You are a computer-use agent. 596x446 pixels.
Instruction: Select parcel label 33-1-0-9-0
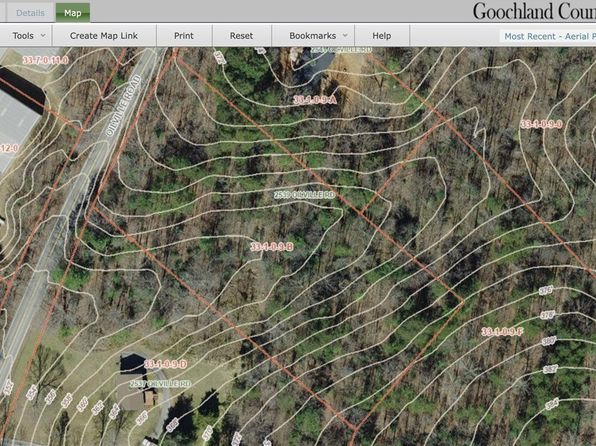[x=541, y=124]
